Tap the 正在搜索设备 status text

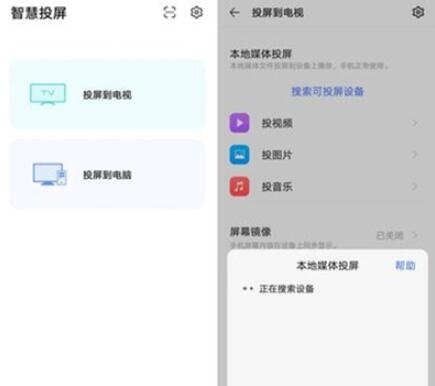(287, 289)
